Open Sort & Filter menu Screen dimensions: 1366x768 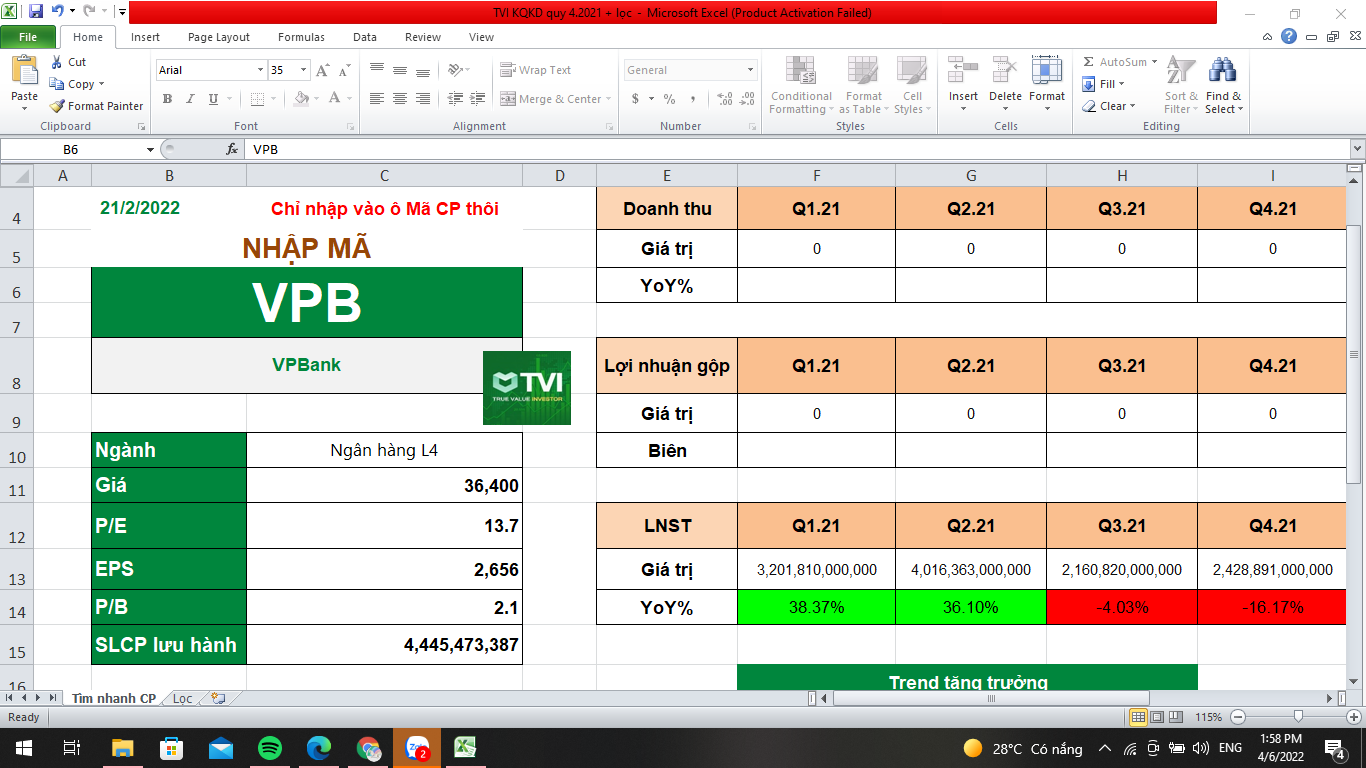coord(1181,86)
